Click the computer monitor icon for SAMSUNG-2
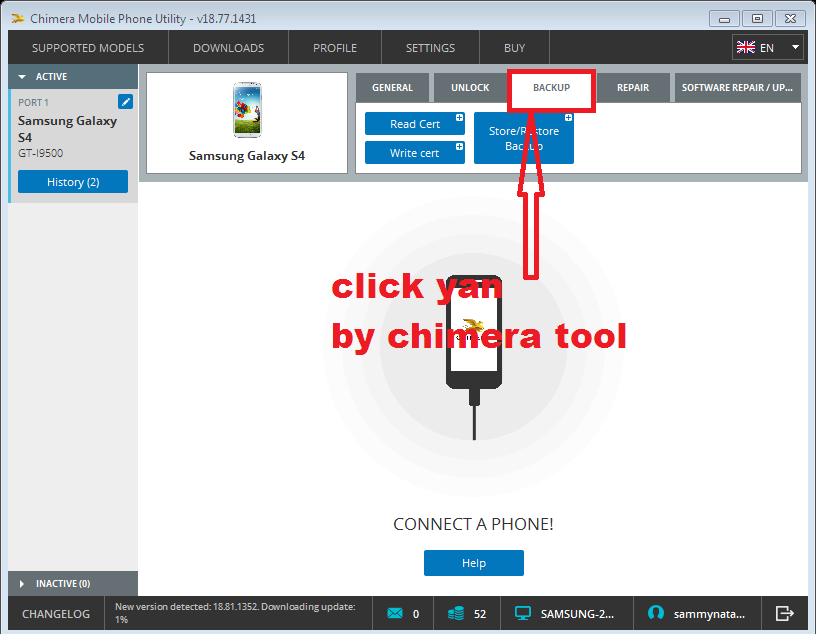Image resolution: width=816 pixels, height=634 pixels. click(522, 613)
